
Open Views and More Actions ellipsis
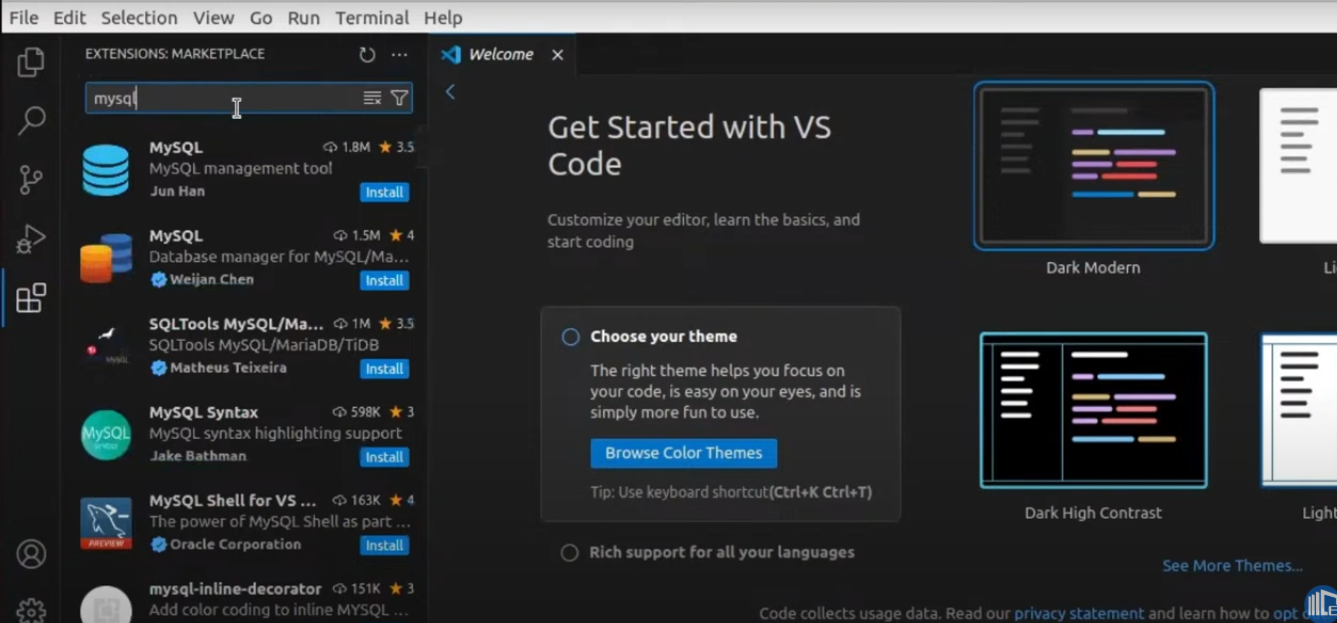399,55
